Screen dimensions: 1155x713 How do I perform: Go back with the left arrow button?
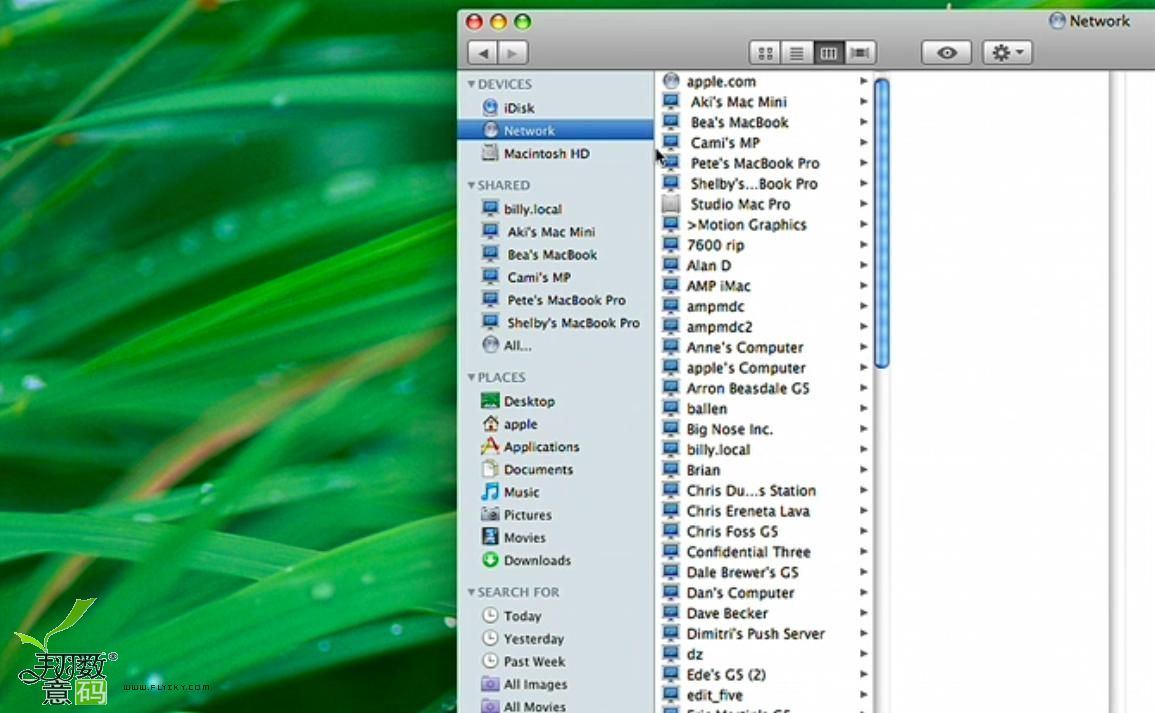(x=482, y=52)
